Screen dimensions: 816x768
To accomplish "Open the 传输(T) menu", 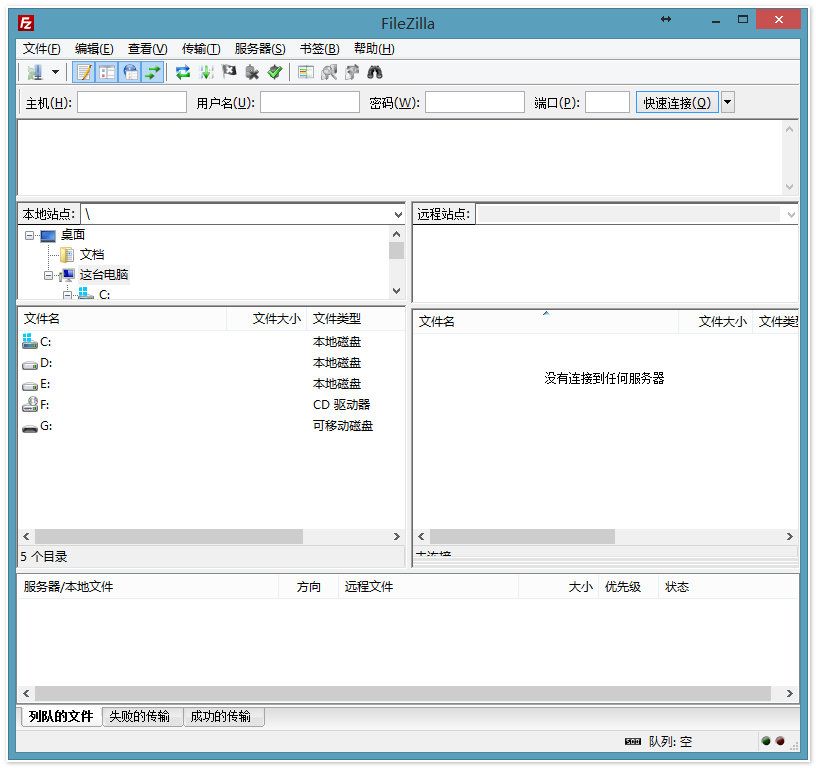I will point(200,47).
